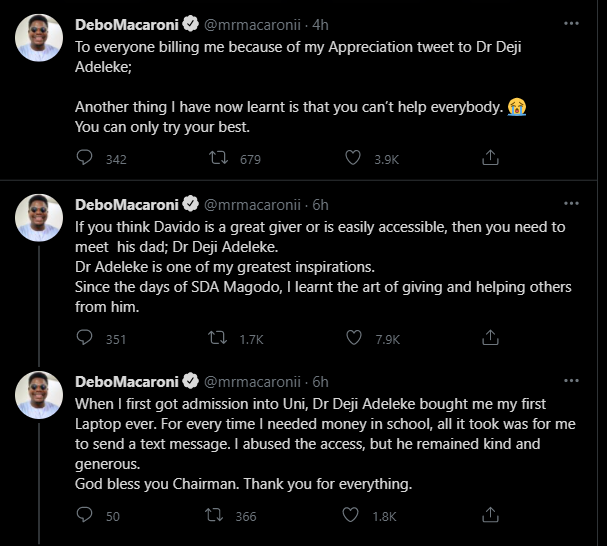The height and width of the screenshot is (546, 607).
Task: Like the tweet with 1.8K likes
Action: pos(353,516)
